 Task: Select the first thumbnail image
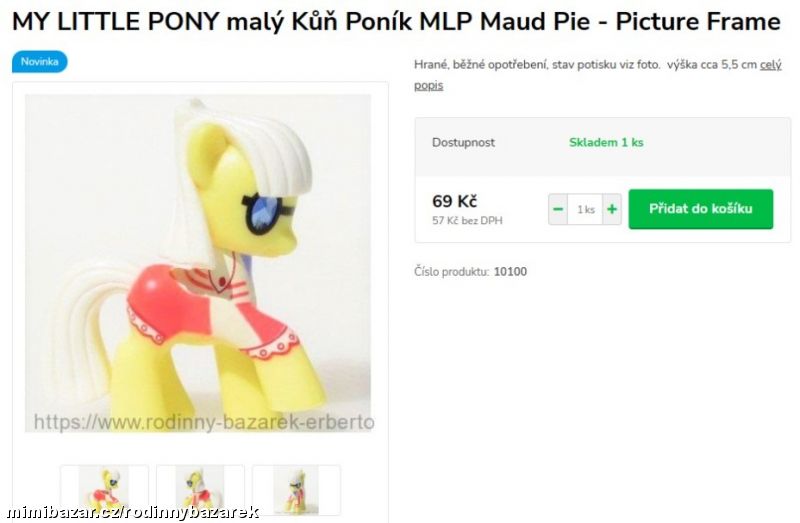point(104,491)
